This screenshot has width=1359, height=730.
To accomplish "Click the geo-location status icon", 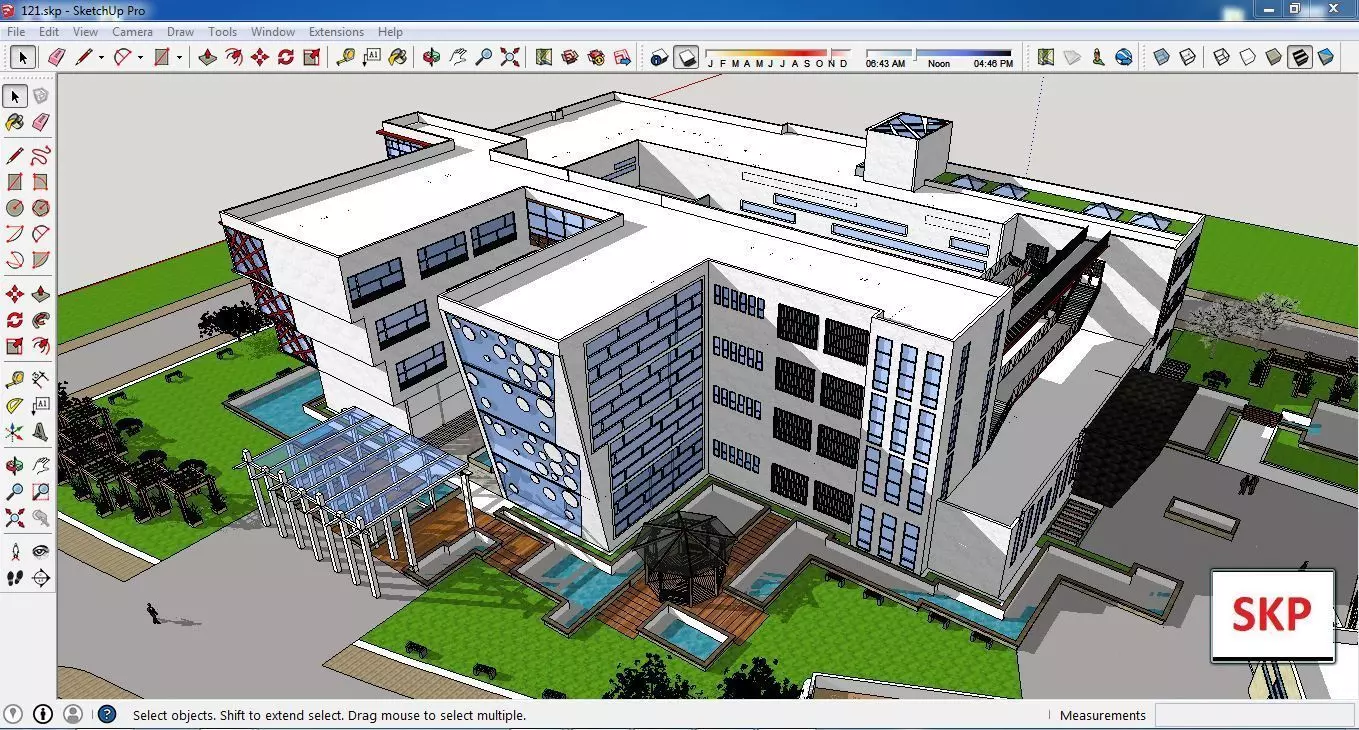I will tap(13, 714).
